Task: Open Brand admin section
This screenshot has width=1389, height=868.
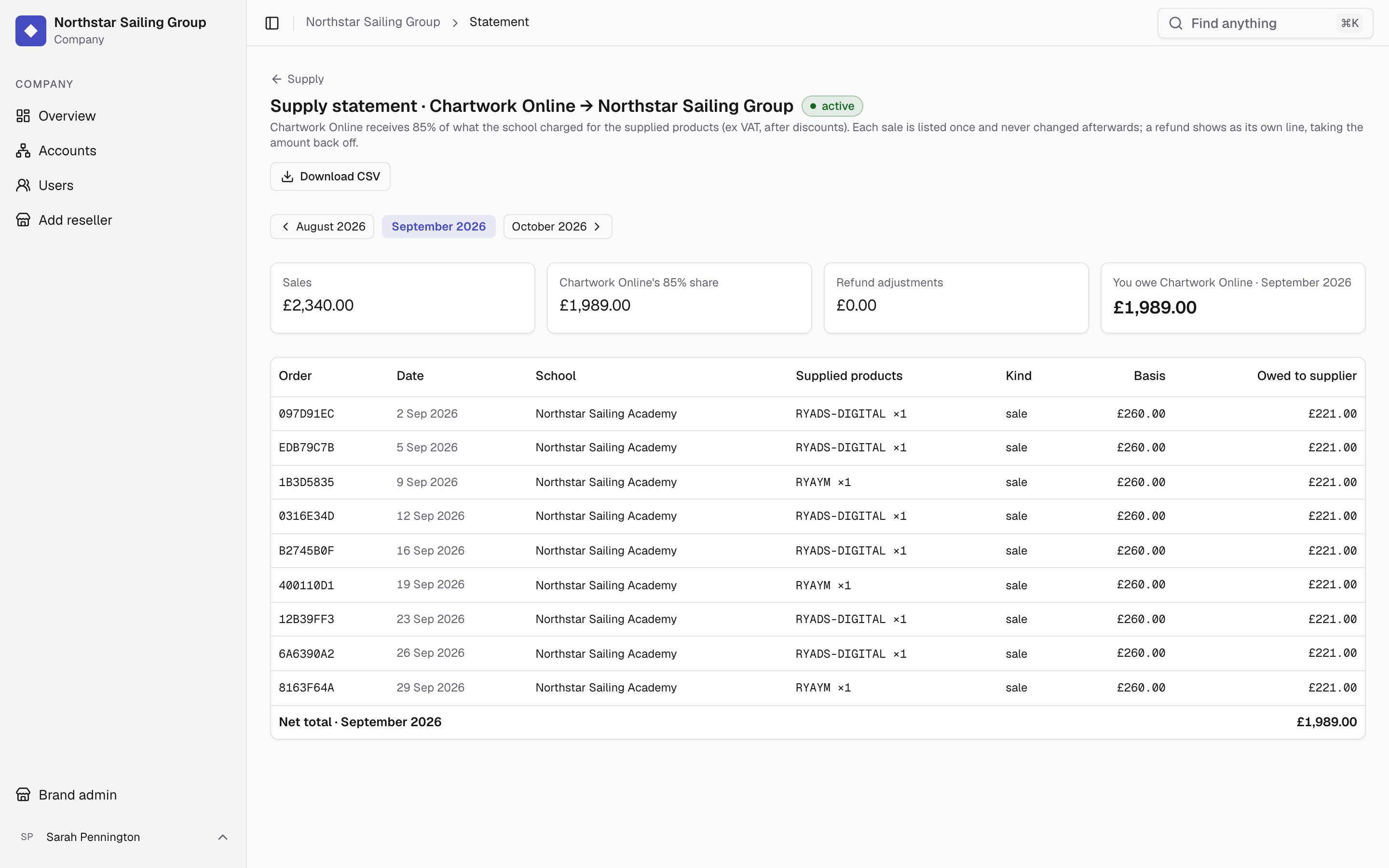Action: click(x=123, y=795)
